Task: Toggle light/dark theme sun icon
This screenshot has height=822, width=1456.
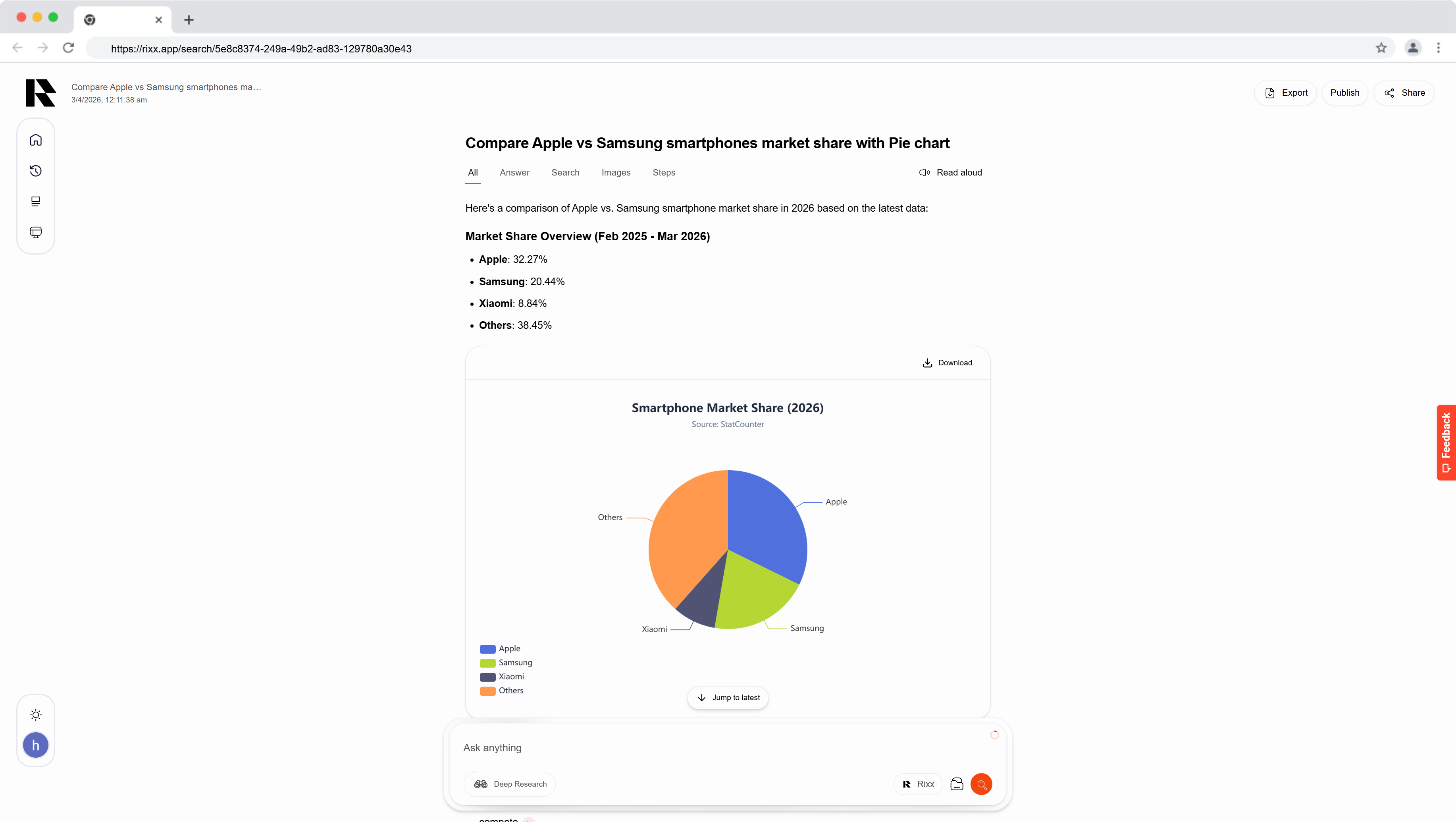Action: tap(36, 715)
